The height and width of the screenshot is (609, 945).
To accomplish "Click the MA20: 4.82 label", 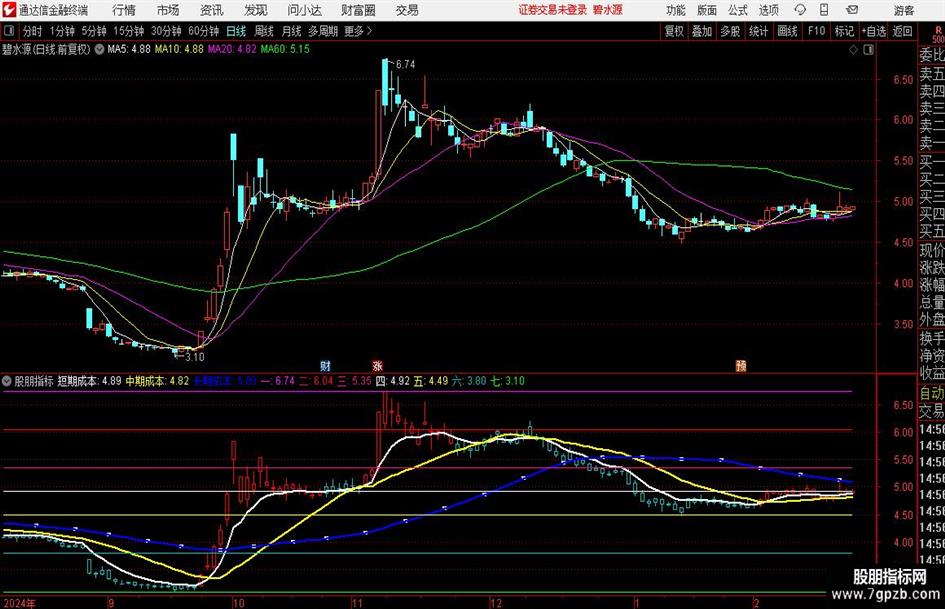I will [232, 49].
